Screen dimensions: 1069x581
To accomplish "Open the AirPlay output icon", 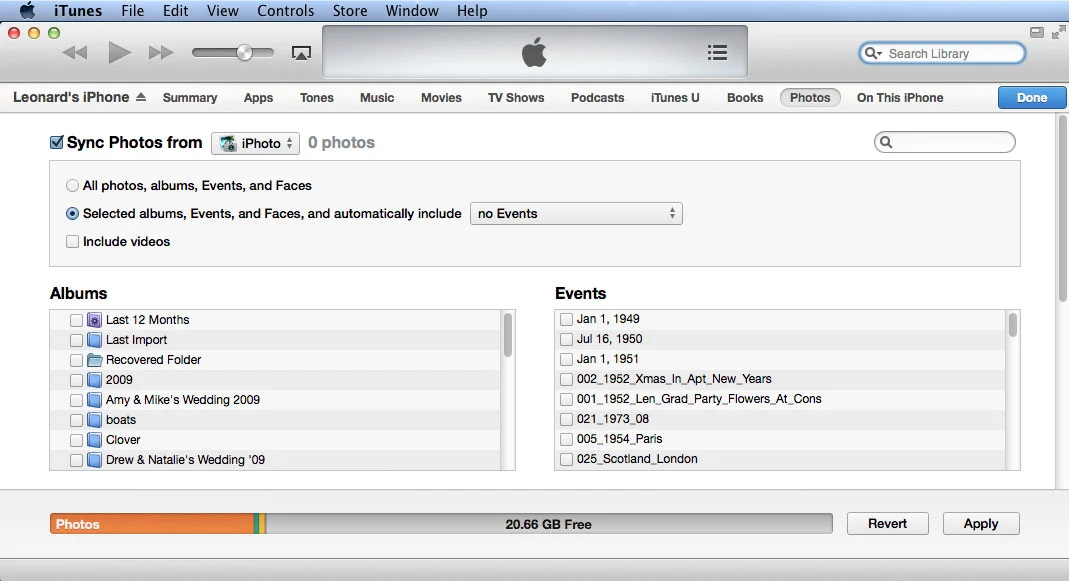I will coord(301,53).
